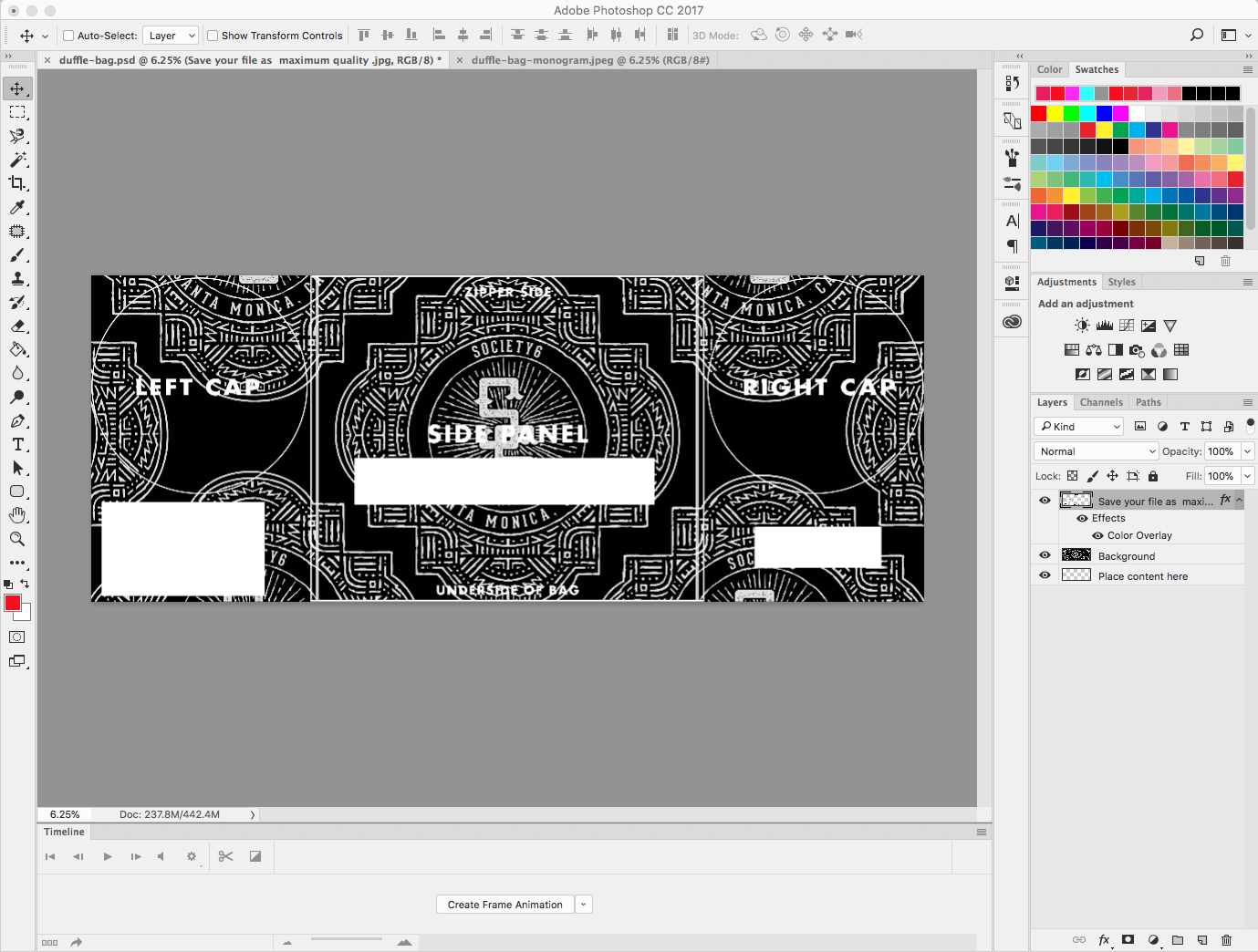Hide the Save your file as layer
Viewport: 1258px width, 952px height.
point(1045,500)
